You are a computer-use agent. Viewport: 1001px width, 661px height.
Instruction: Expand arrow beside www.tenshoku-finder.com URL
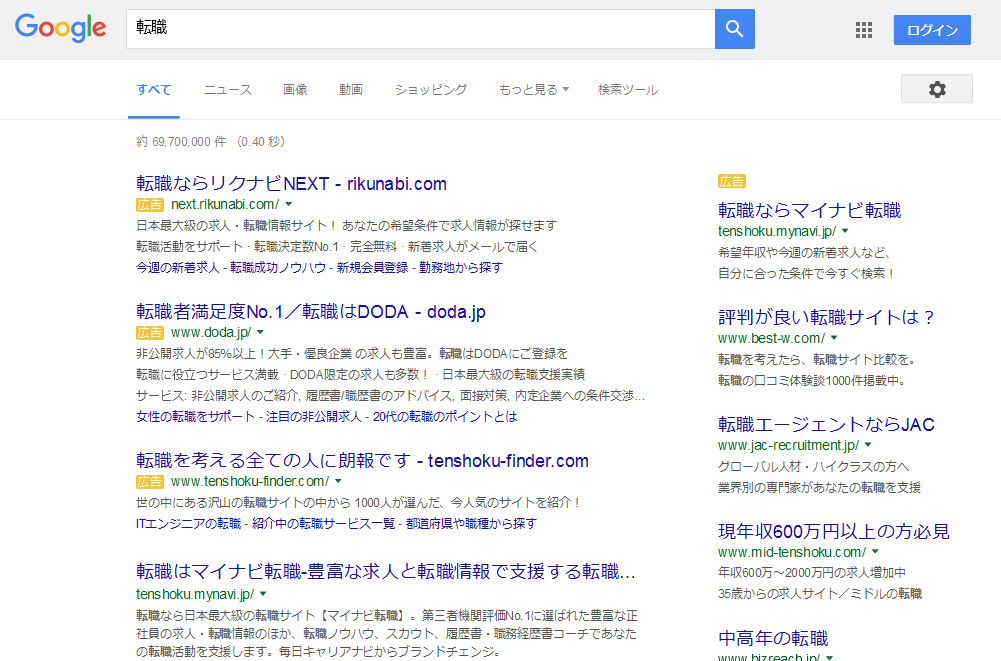coord(338,482)
